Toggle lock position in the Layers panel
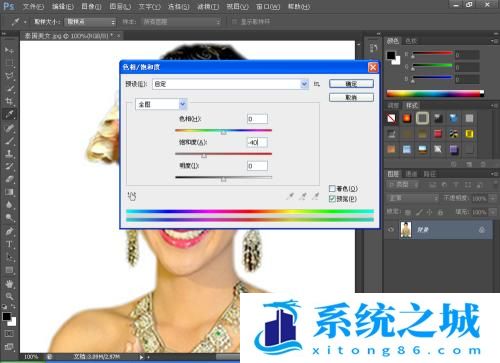Screen dimensions: 500x363 pyautogui.click(x=430, y=212)
